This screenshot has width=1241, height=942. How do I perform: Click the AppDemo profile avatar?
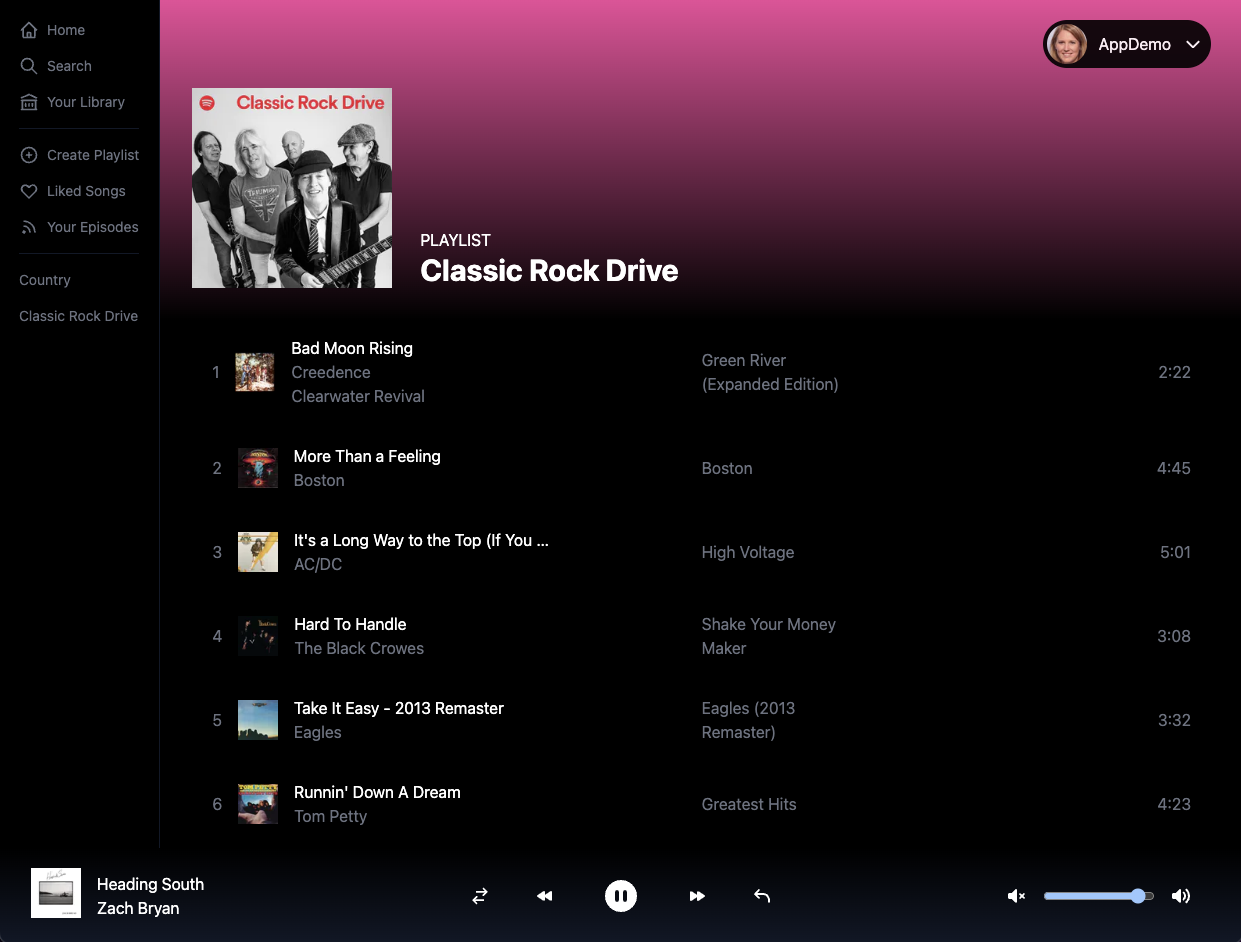coord(1067,44)
